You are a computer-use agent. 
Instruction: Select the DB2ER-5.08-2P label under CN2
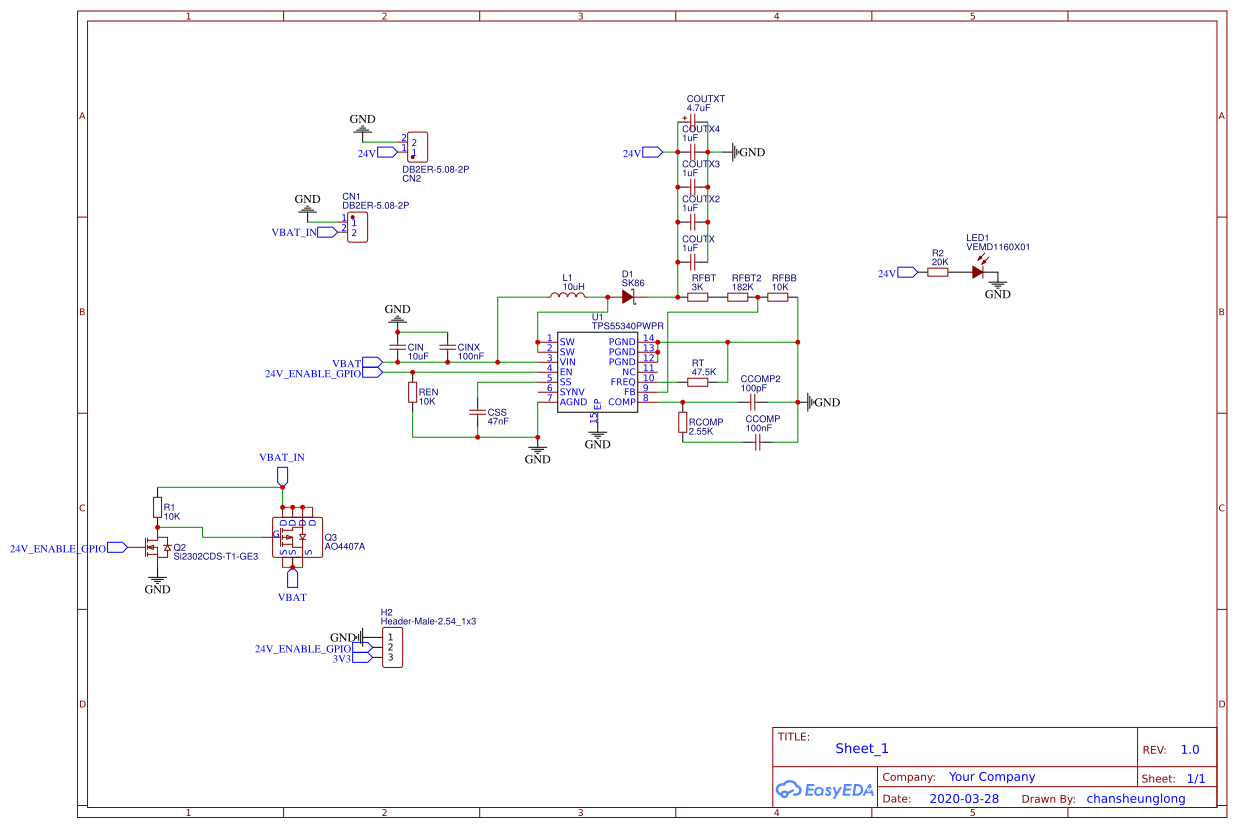[436, 170]
